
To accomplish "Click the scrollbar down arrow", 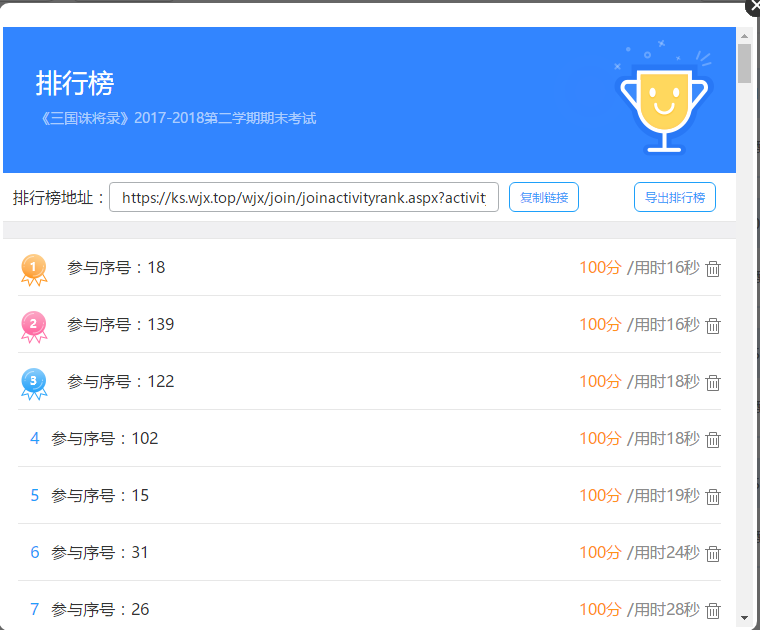I will coord(744,618).
